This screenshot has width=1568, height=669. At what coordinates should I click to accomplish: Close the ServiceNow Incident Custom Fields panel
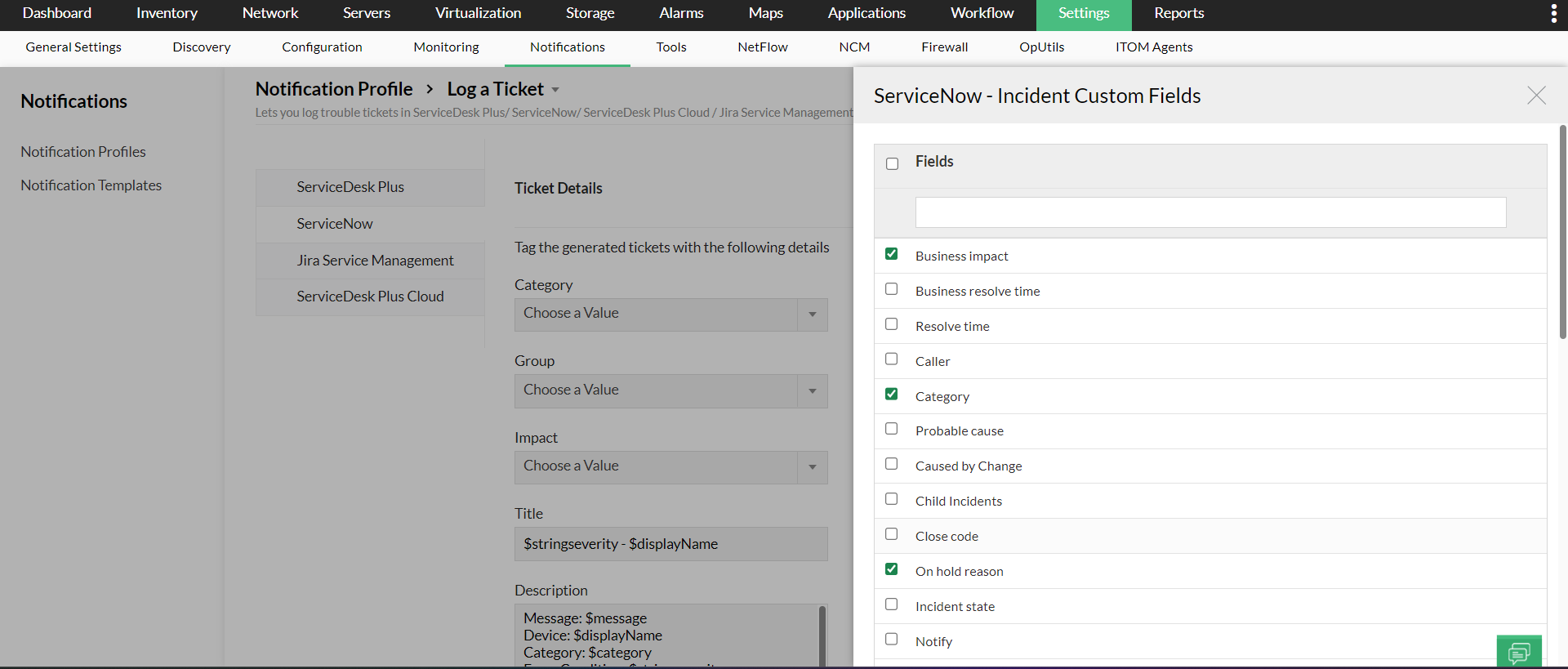pyautogui.click(x=1536, y=96)
